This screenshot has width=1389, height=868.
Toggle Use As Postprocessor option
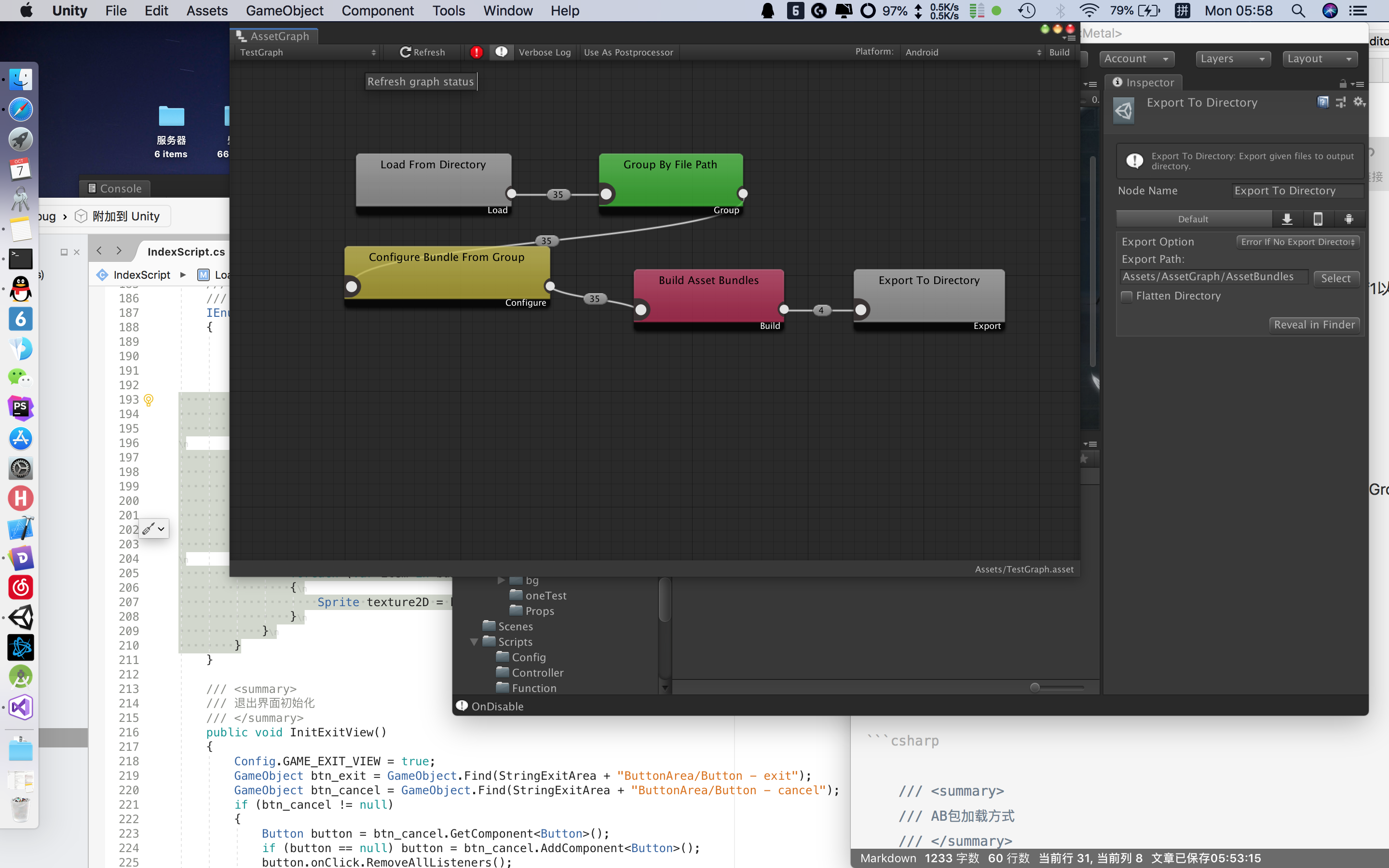(628, 52)
